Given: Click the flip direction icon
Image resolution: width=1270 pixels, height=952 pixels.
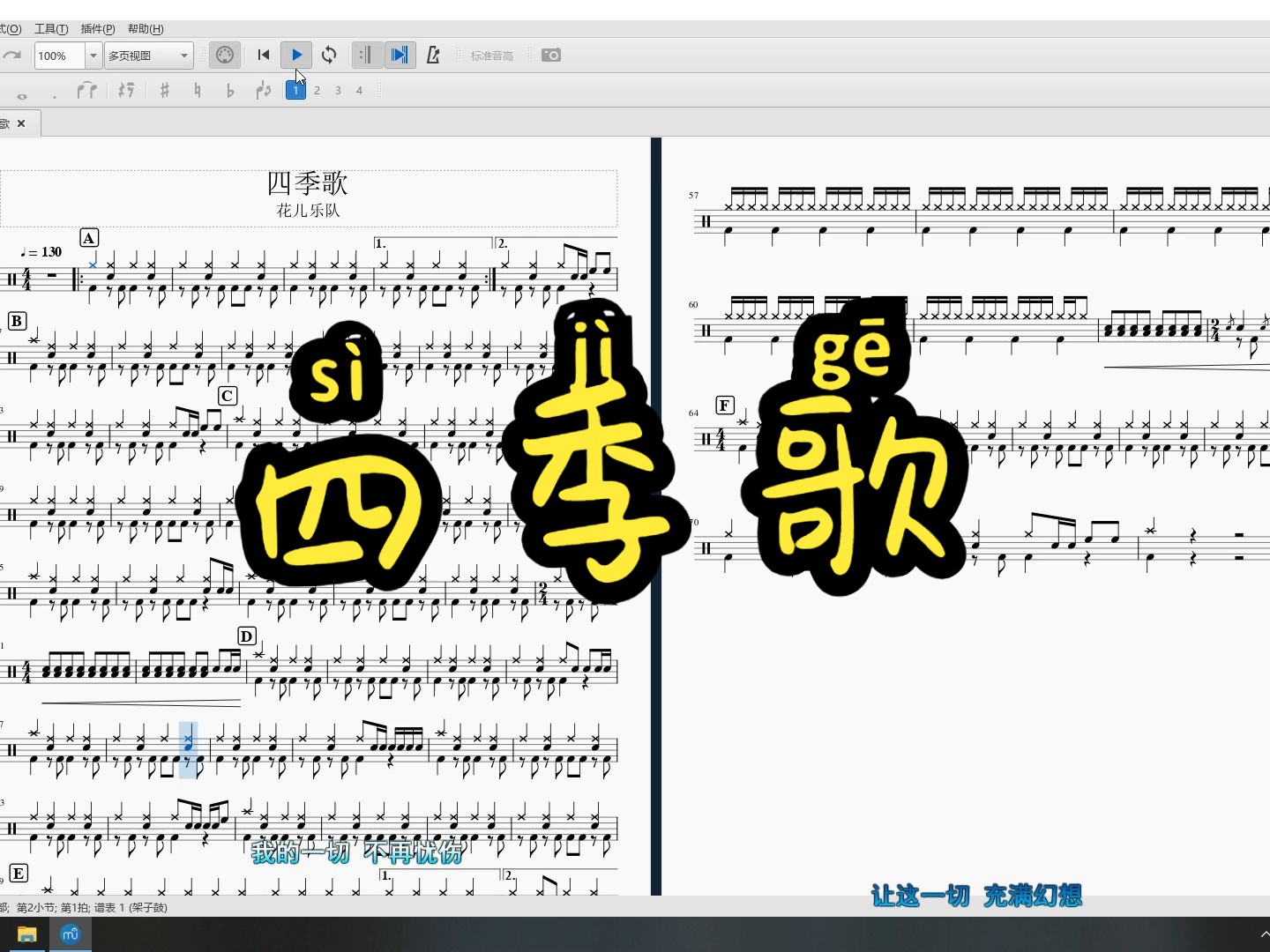Looking at the screenshot, I should click(263, 90).
